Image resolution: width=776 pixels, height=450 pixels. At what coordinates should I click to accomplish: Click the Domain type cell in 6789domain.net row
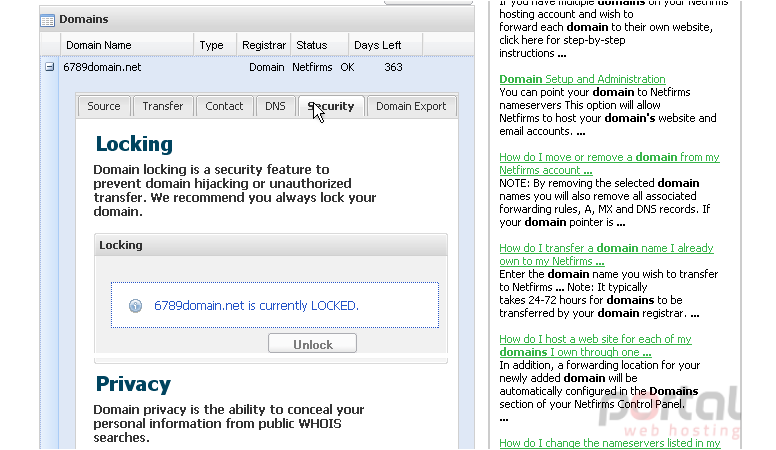[267, 67]
